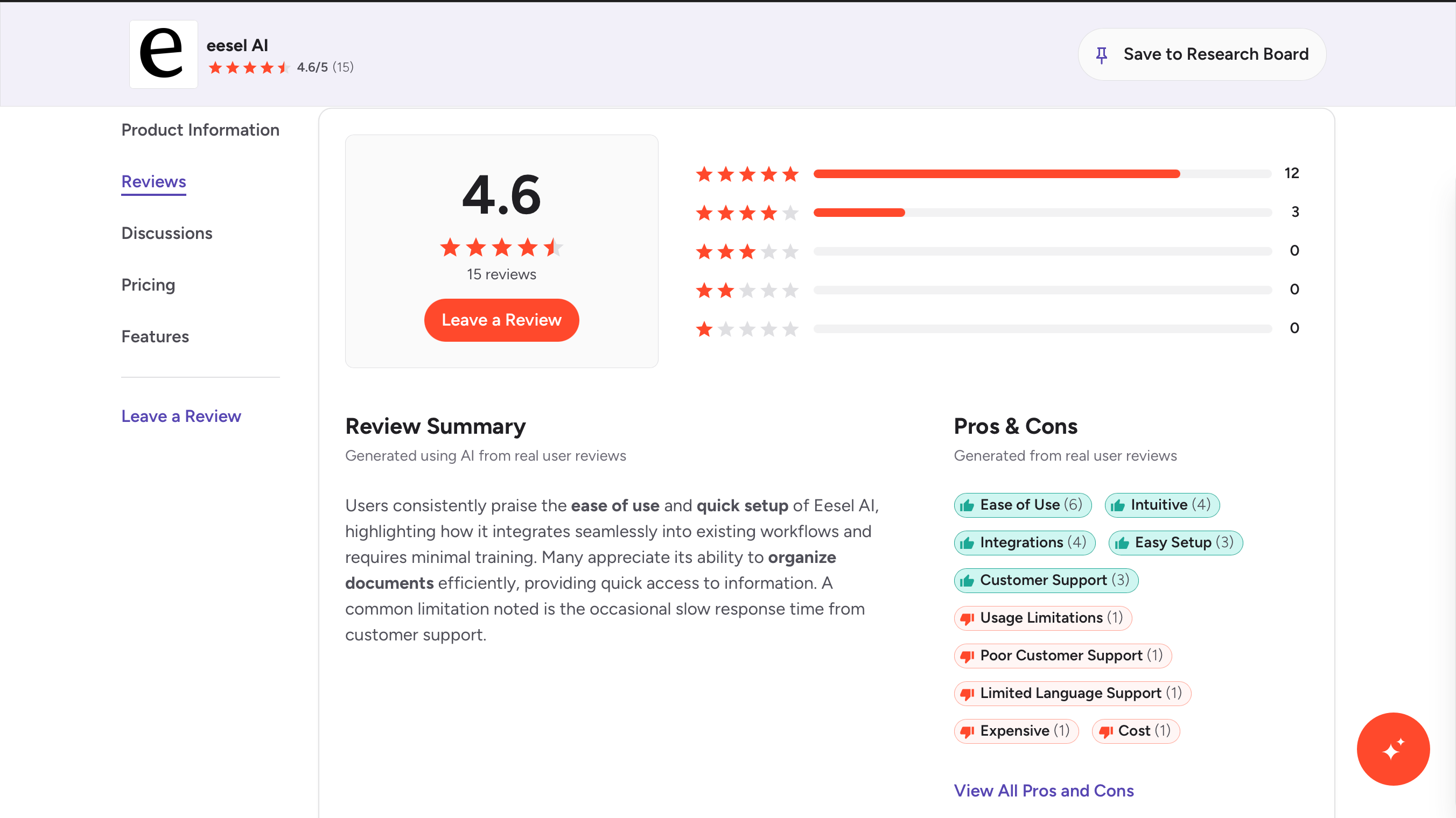
Task: Click thumbs-down icon on Cost tag
Action: pyautogui.click(x=1105, y=731)
